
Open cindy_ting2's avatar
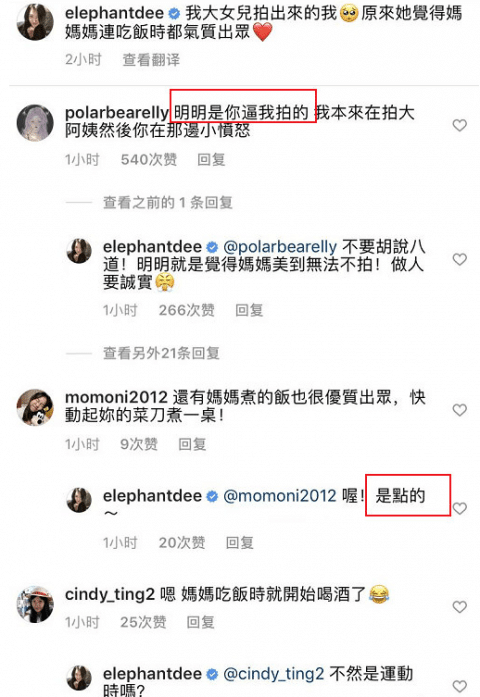click(x=35, y=604)
